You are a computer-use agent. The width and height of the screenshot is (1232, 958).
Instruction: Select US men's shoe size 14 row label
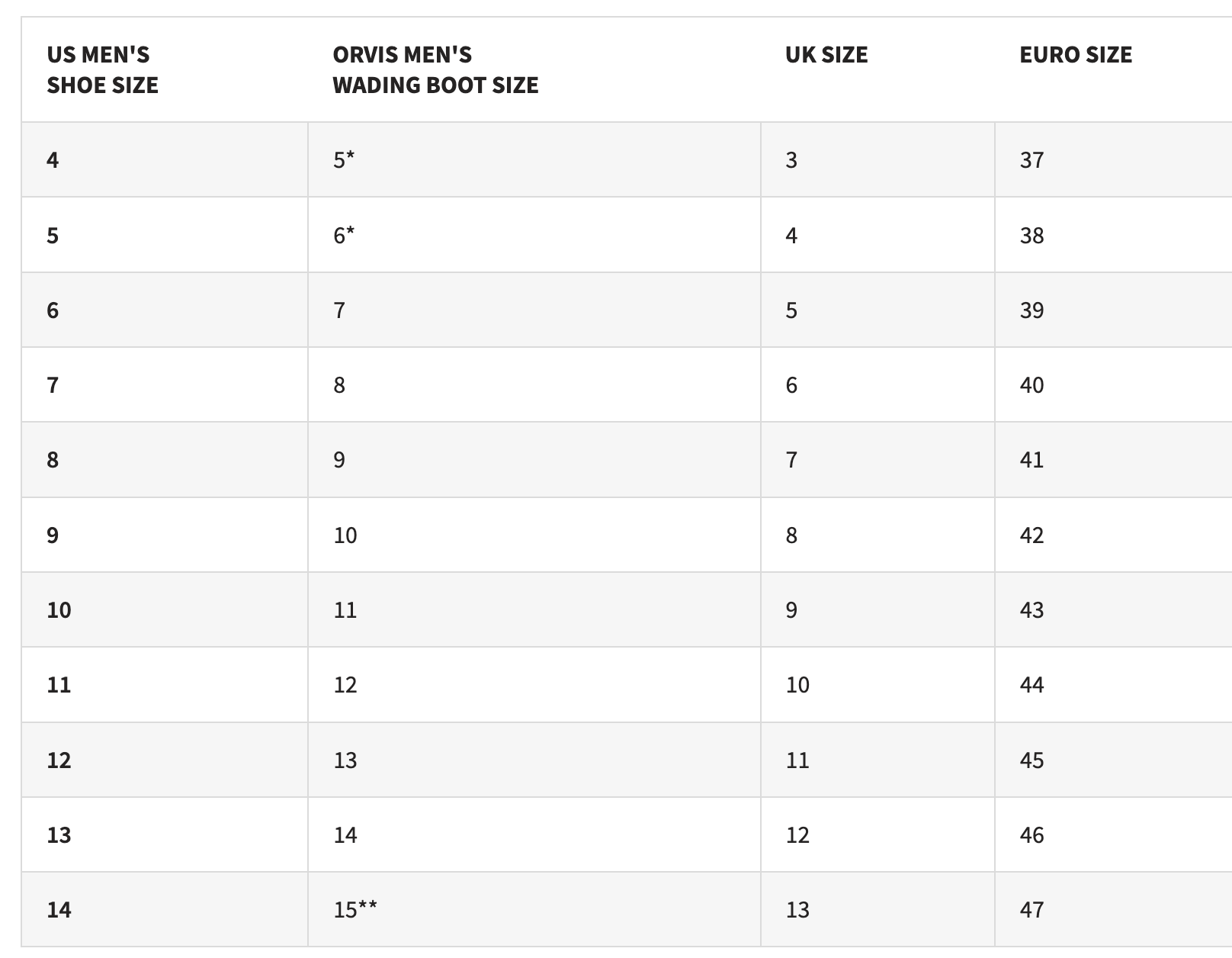[165, 910]
